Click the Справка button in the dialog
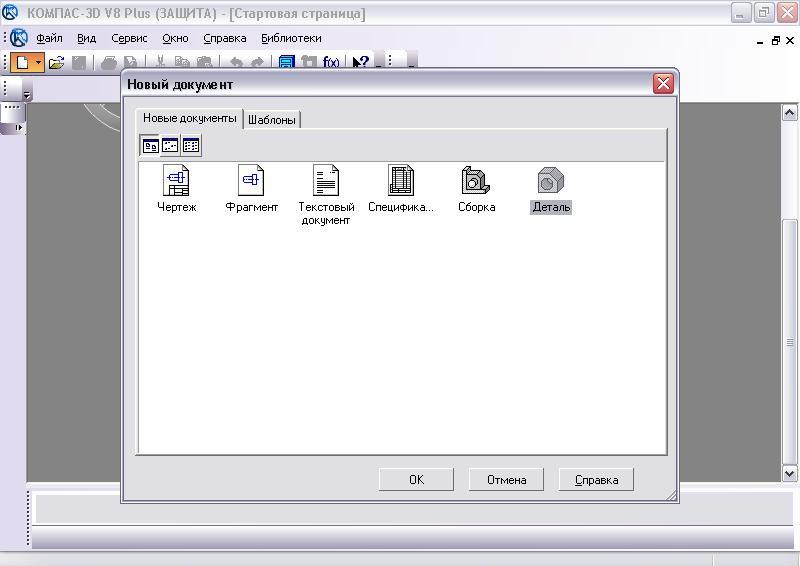800x566 pixels. pyautogui.click(x=596, y=480)
